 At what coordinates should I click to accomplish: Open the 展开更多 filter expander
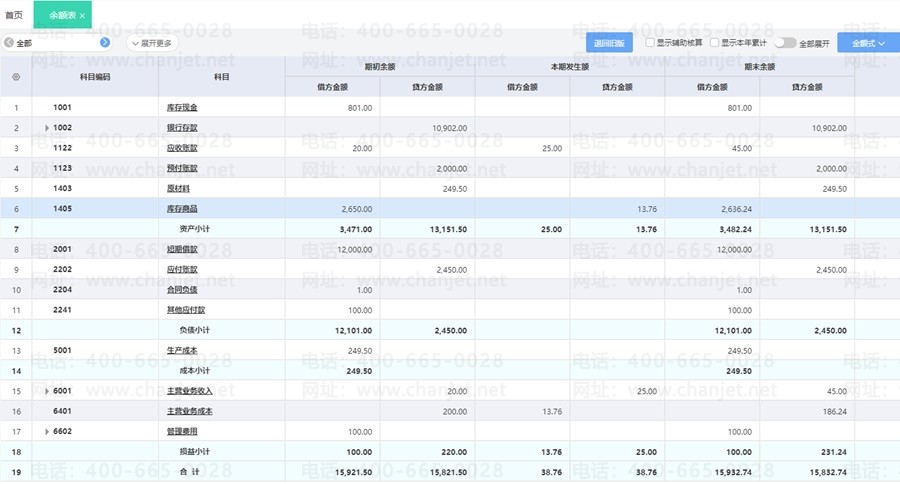pos(152,43)
